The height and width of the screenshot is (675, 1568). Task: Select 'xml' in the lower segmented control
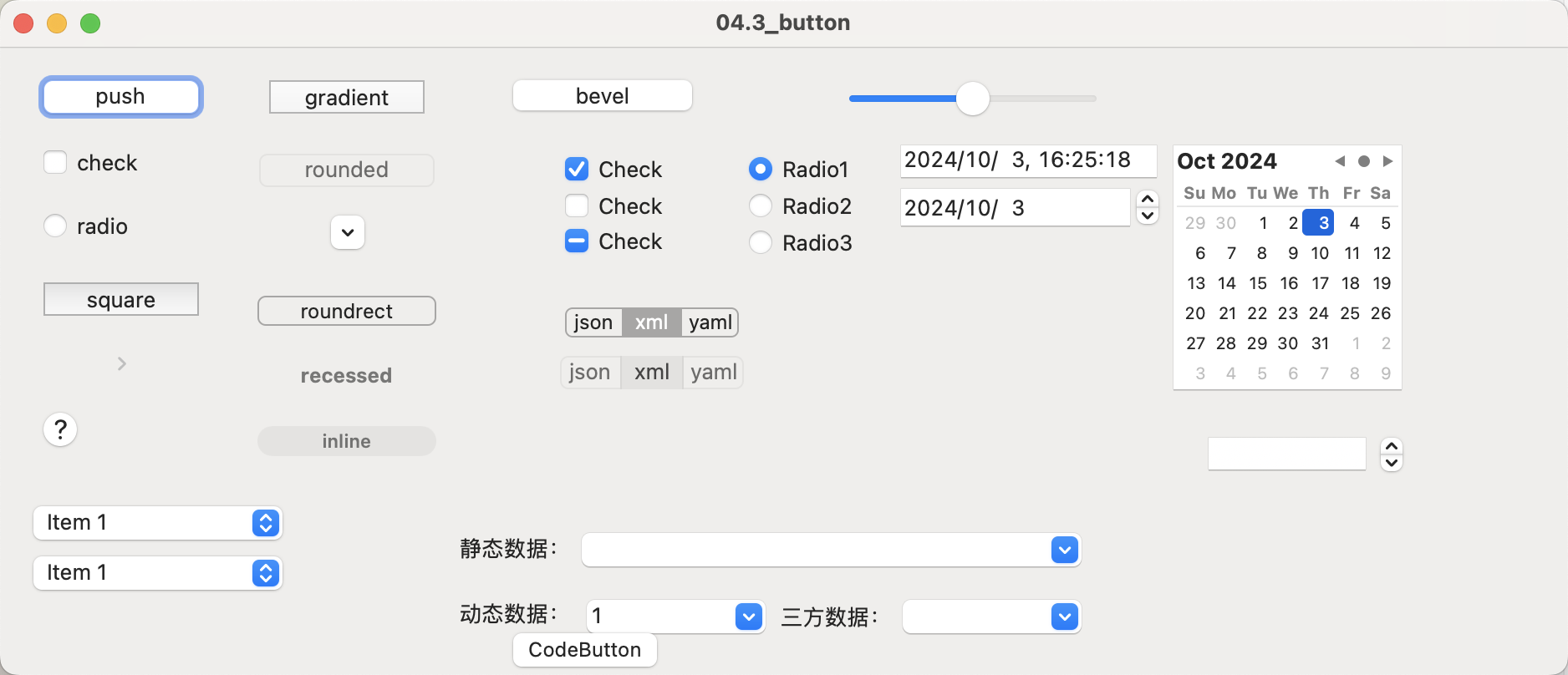point(652,372)
